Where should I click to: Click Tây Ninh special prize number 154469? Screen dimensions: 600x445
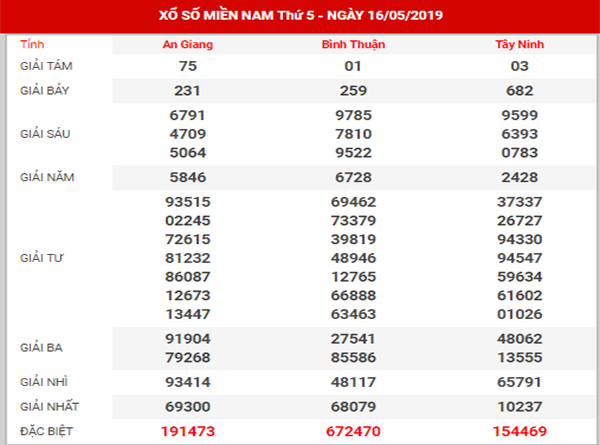coord(518,430)
